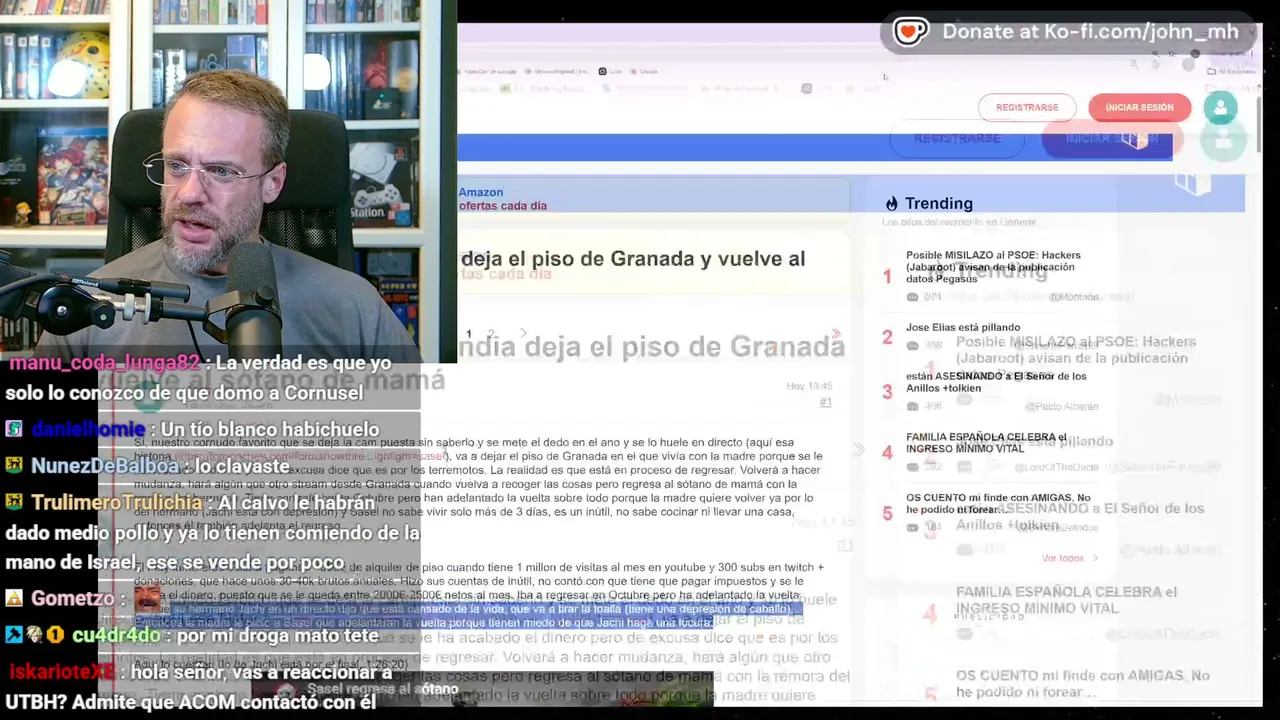This screenshot has height=720, width=1280.
Task: Click comment bubble icon under ASESINANDO thread
Action: pyautogui.click(x=912, y=406)
